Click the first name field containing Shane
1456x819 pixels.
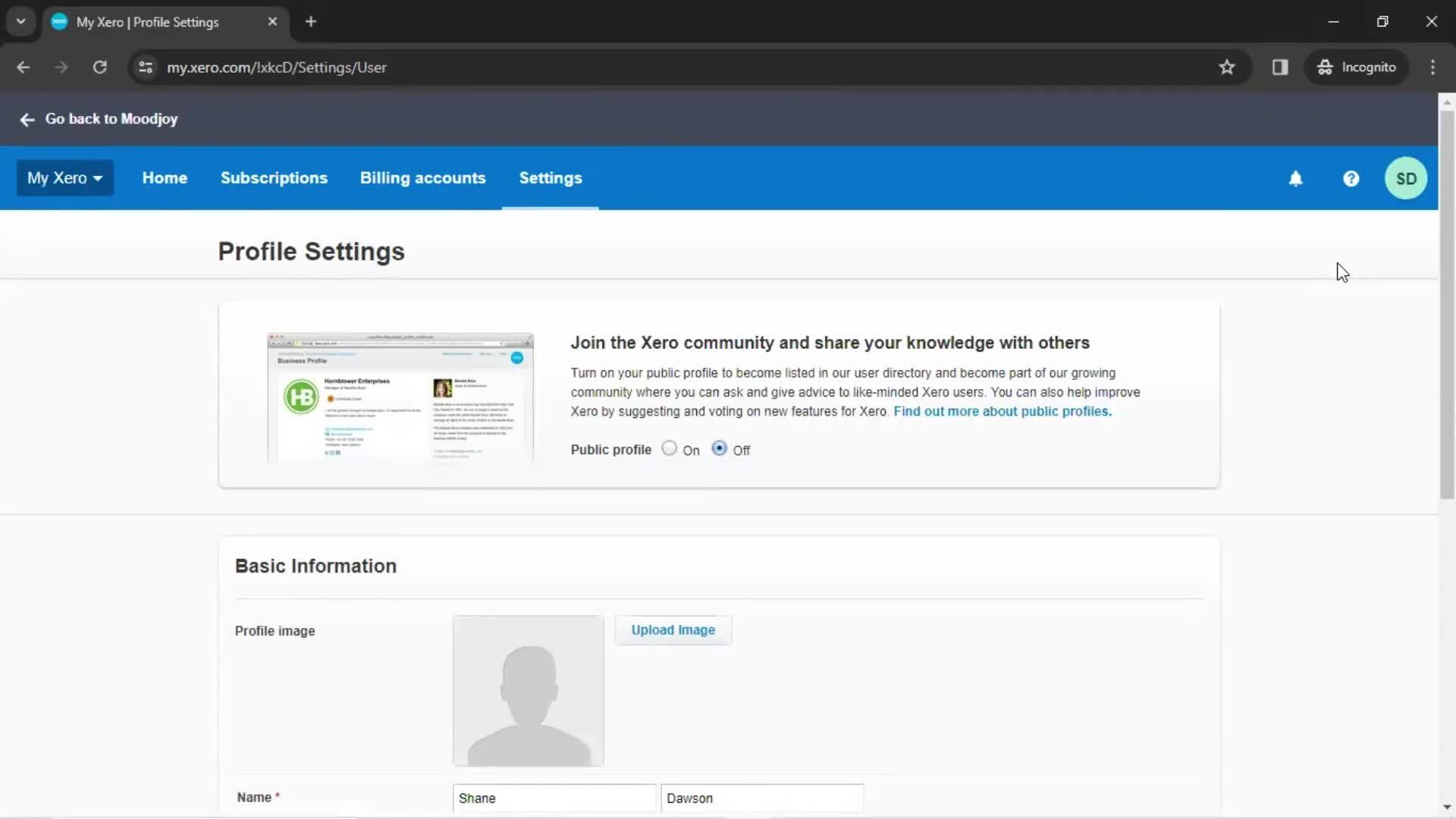[x=554, y=799]
